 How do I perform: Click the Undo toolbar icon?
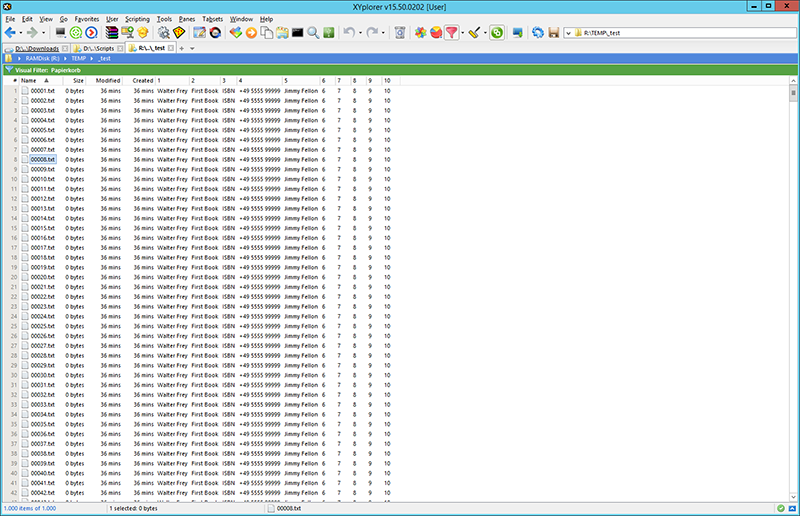click(x=347, y=33)
